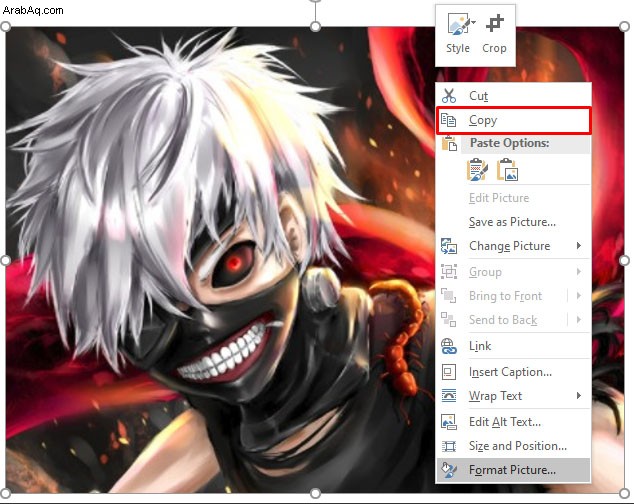Viewport: 634px width, 504px height.
Task: Click the bottom-left corner sizing handle
Action: pos(5,493)
